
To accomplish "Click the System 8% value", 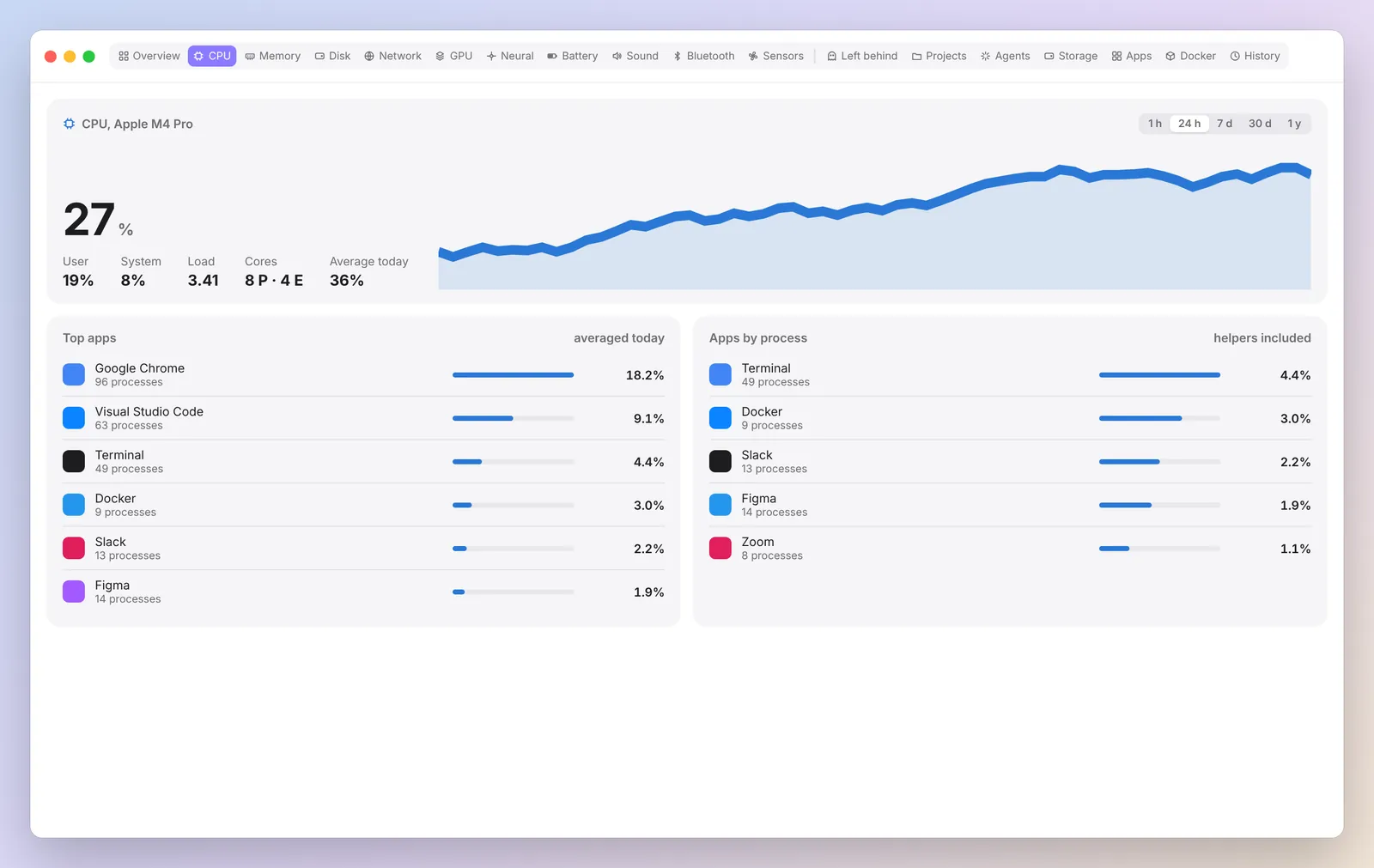I will pos(133,281).
